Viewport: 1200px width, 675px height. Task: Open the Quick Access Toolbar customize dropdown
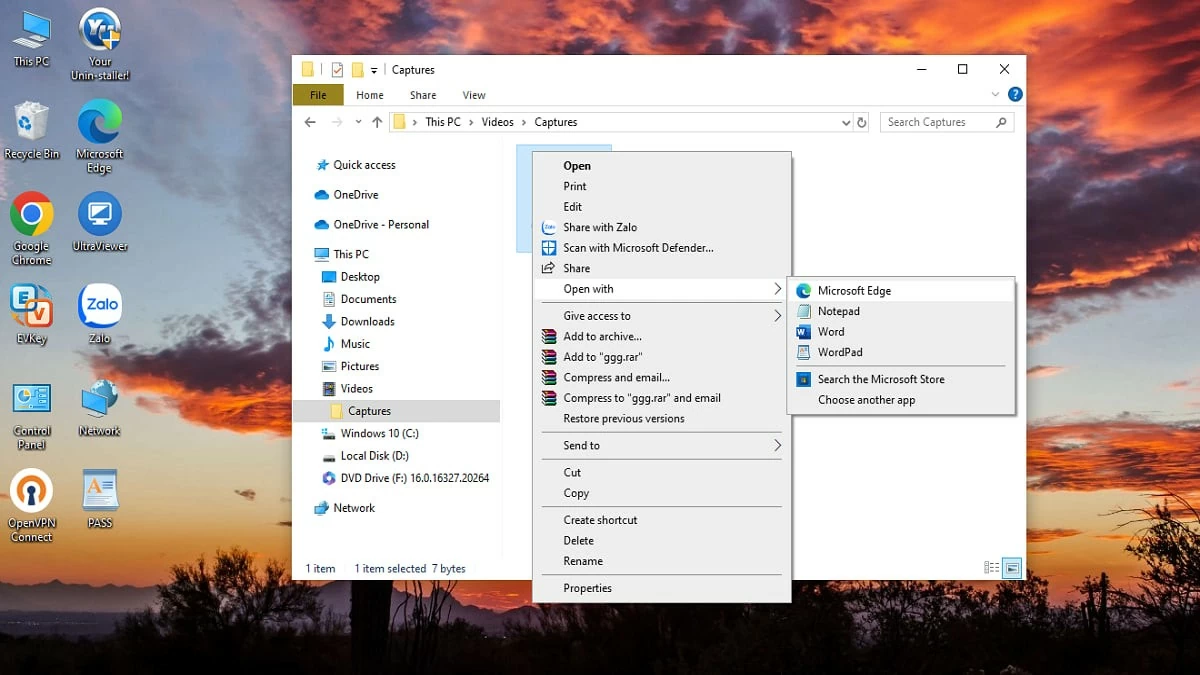click(372, 69)
